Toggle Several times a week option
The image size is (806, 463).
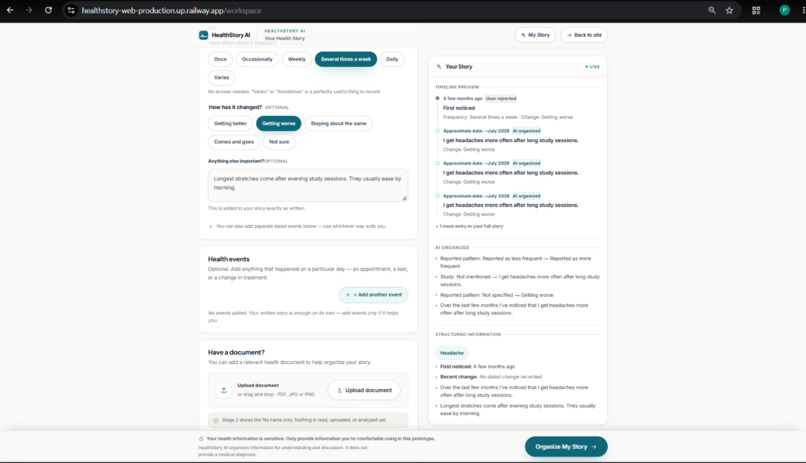pos(346,59)
